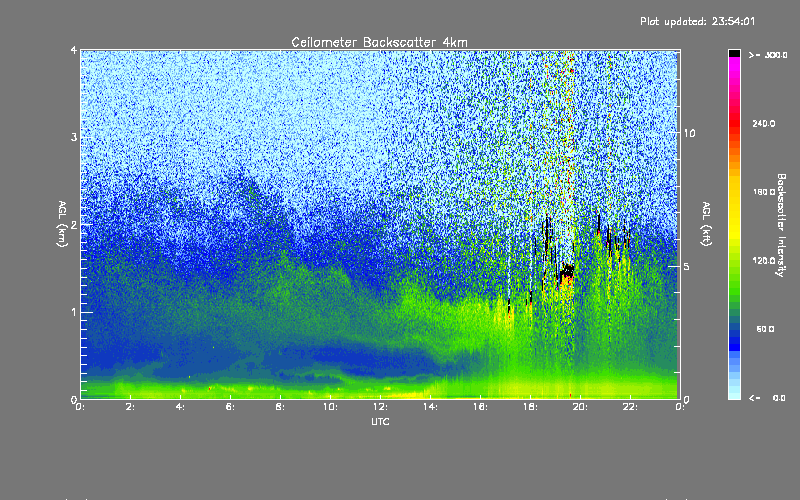Image resolution: width=800 pixels, height=500 pixels.
Task: Click the "240.0" colorbar label
Action: click(764, 123)
